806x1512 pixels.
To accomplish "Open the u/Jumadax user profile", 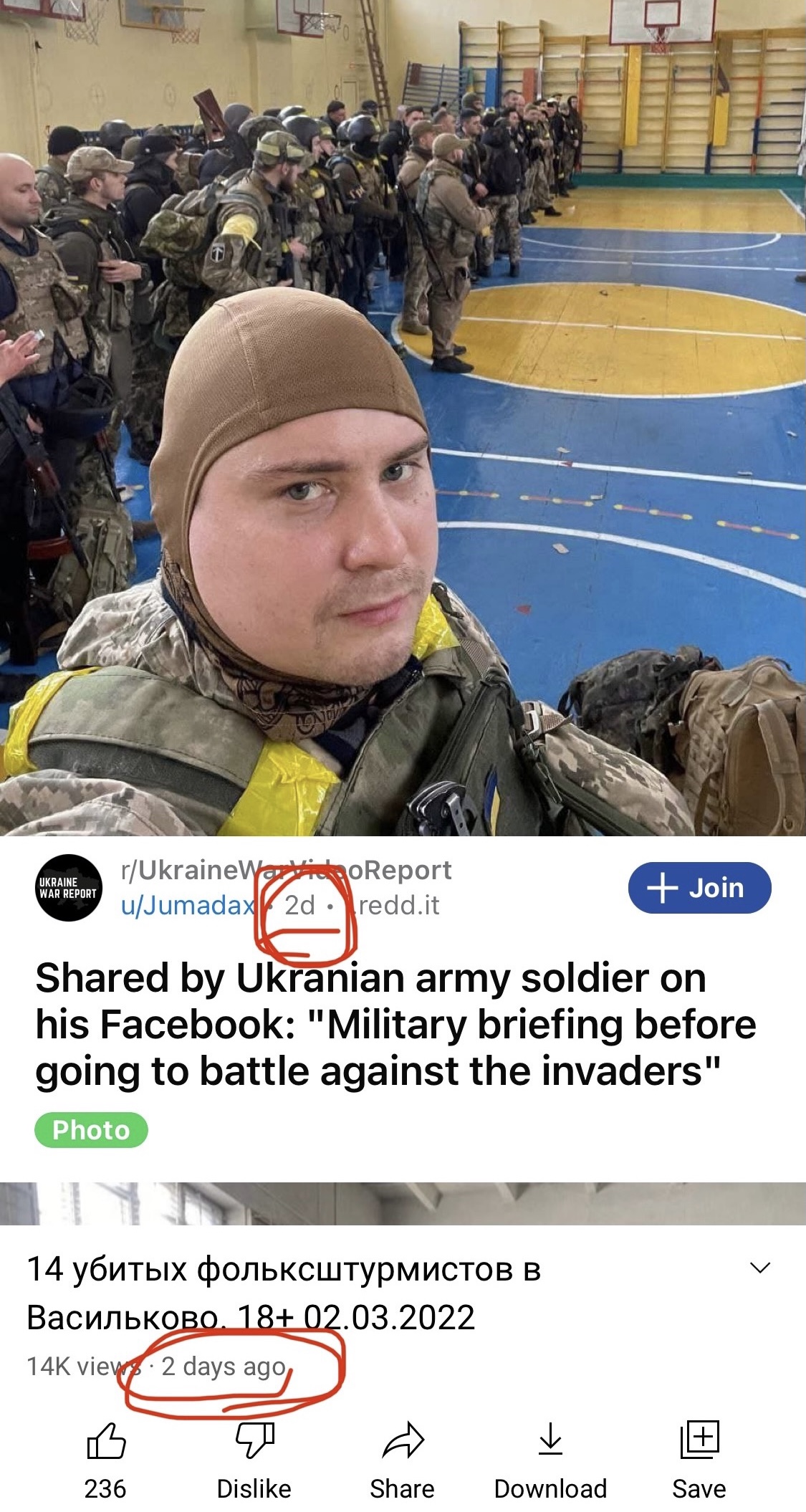I will pos(188,906).
